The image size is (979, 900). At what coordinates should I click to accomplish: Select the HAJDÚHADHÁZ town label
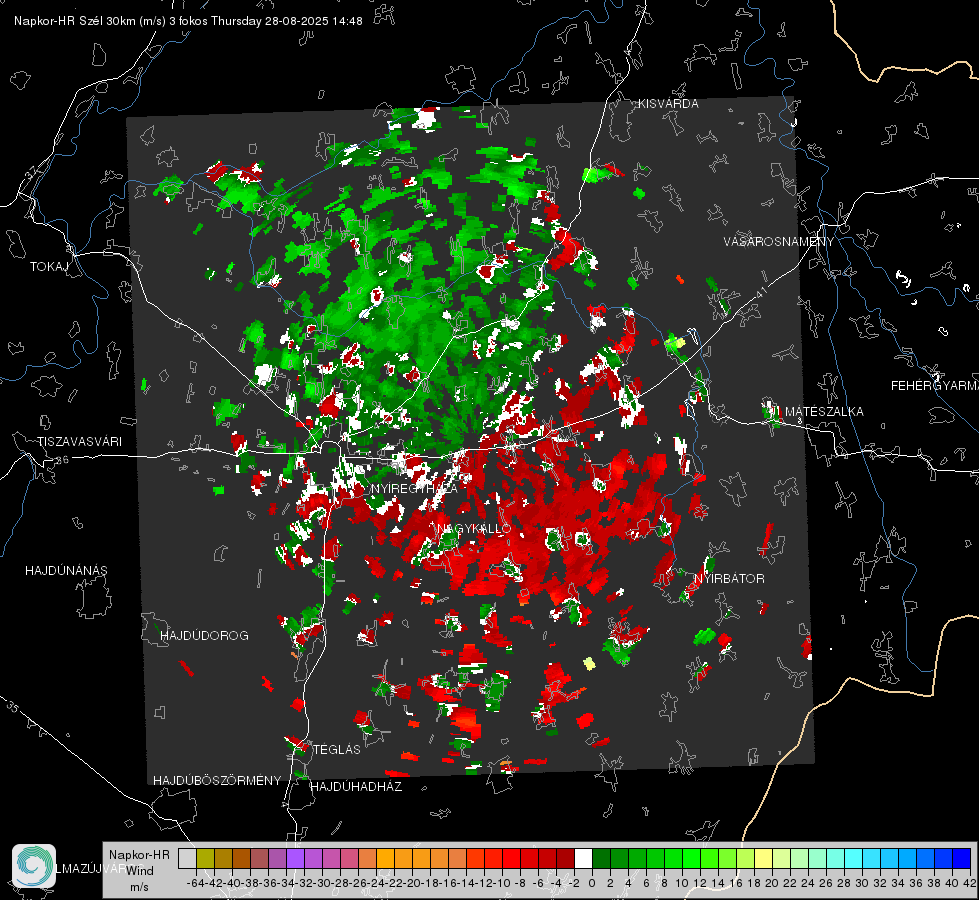[x=356, y=787]
